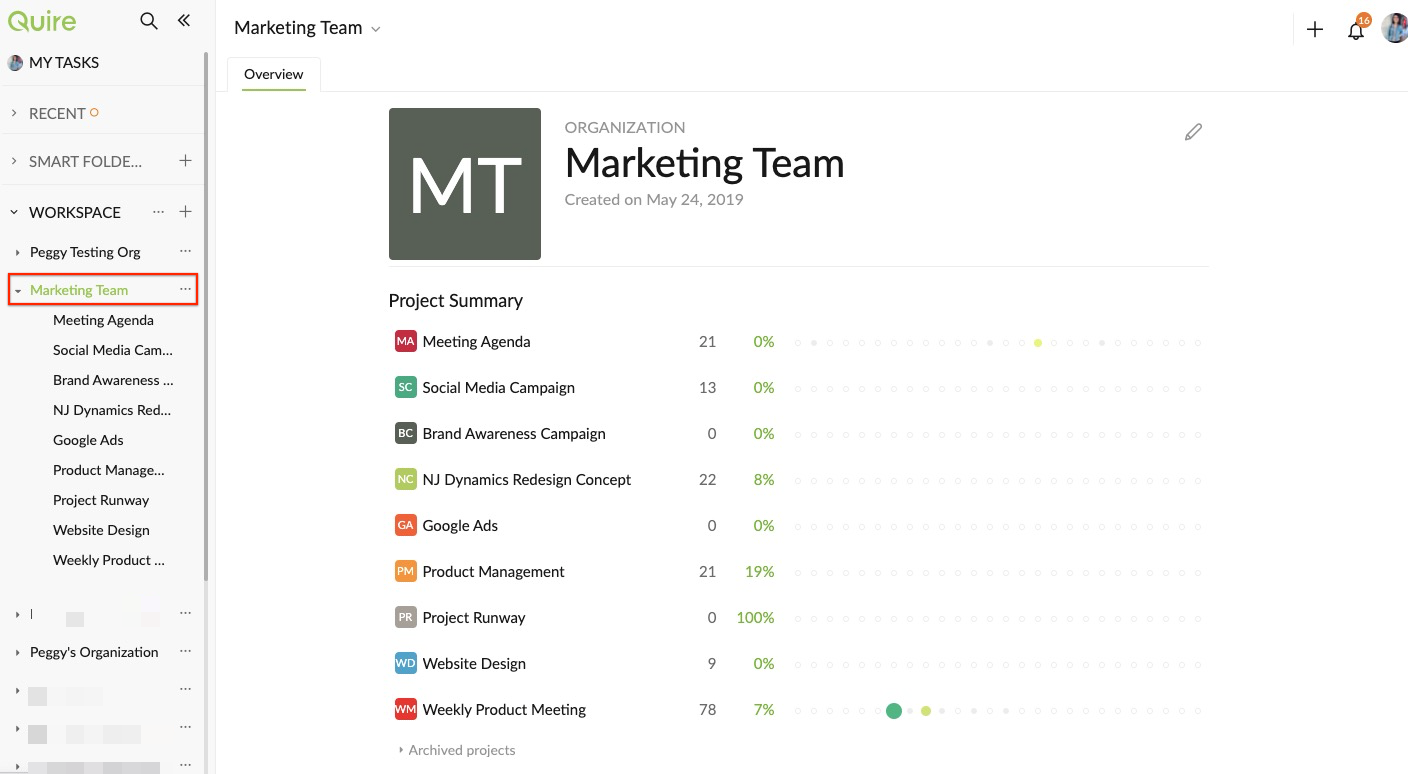This screenshot has width=1408, height=774.
Task: Click the Quire logo
Action: pos(41,20)
